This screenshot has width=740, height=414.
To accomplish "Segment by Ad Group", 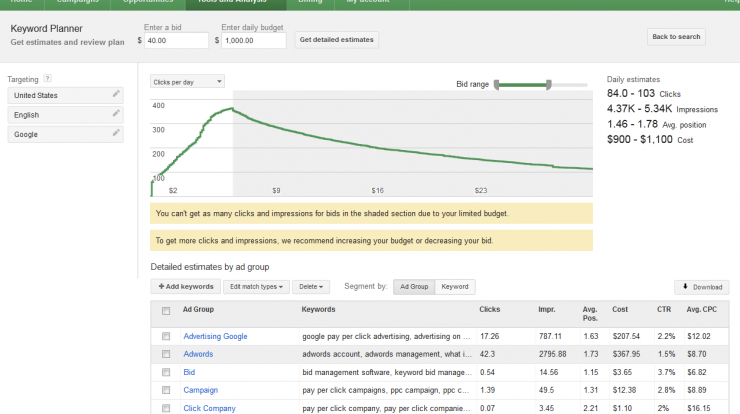I will click(414, 287).
